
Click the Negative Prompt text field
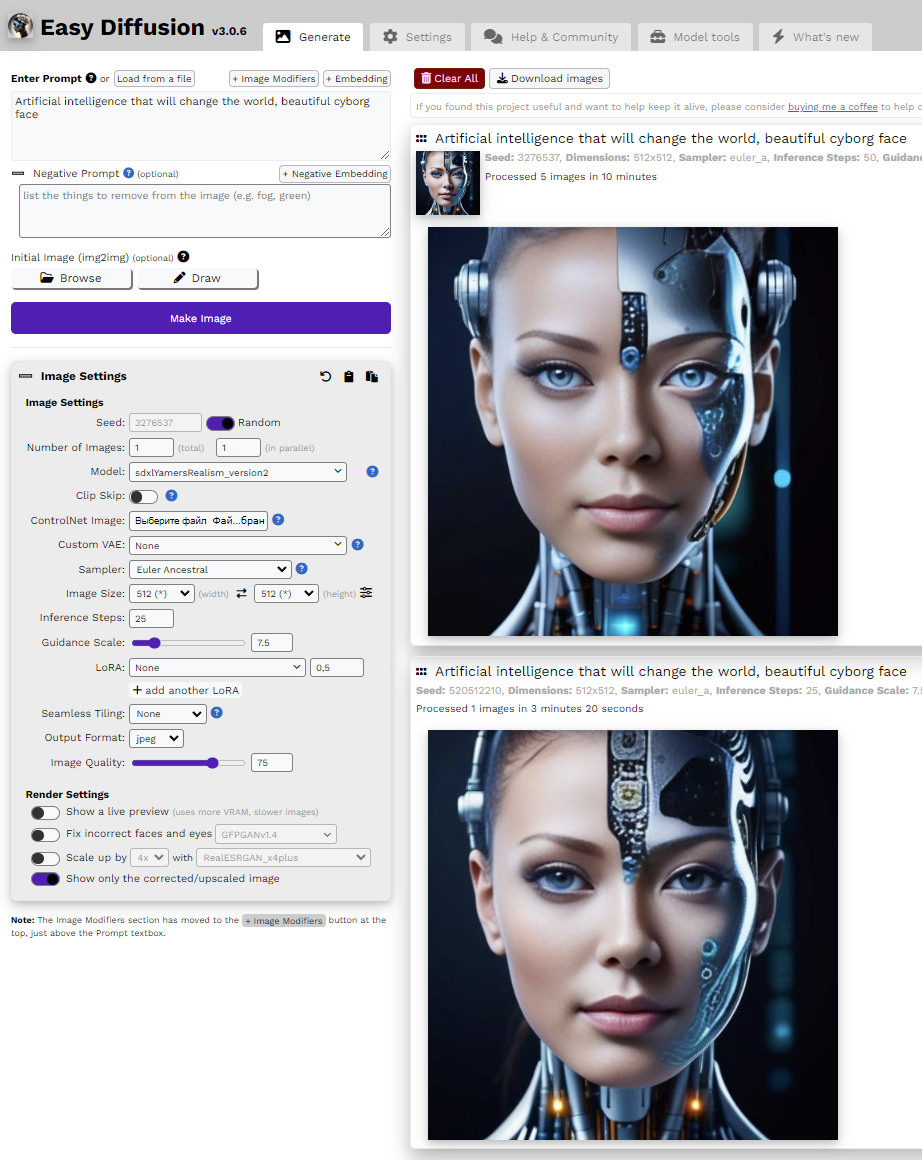[204, 211]
